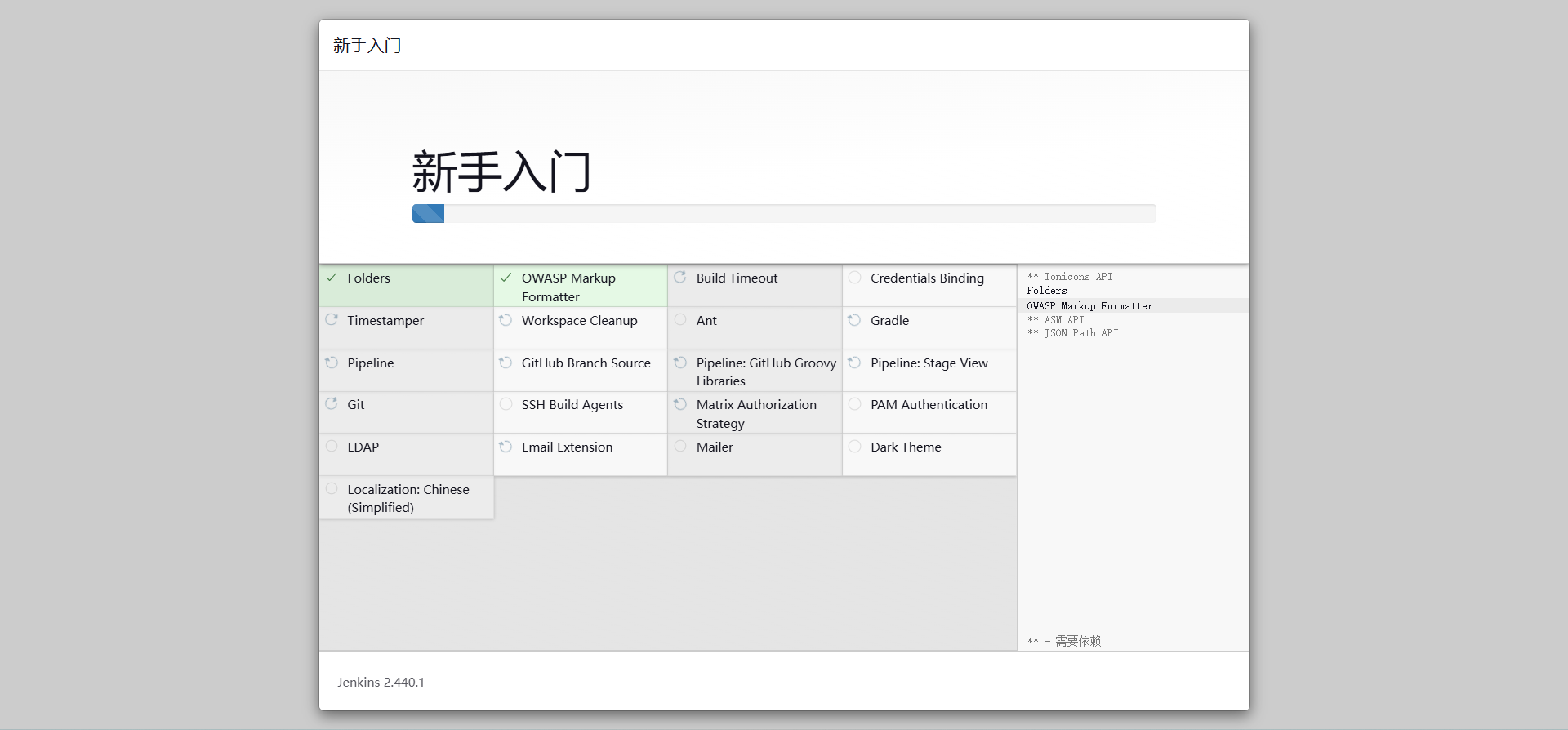1568x730 pixels.
Task: Click the small 新手入门 dialog header title
Action: pos(367,46)
